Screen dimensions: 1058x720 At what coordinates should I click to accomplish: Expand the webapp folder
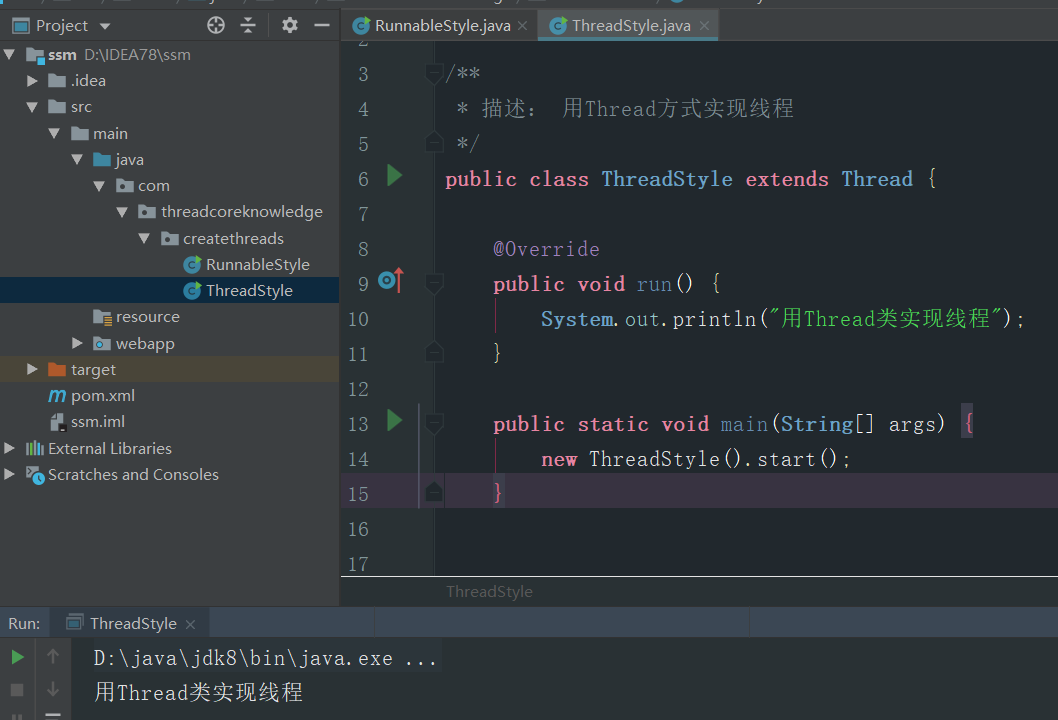[x=77, y=343]
